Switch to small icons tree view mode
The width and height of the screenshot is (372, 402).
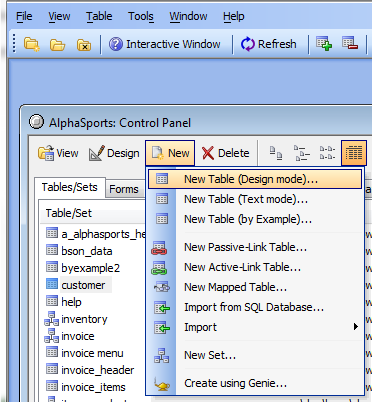[302, 153]
